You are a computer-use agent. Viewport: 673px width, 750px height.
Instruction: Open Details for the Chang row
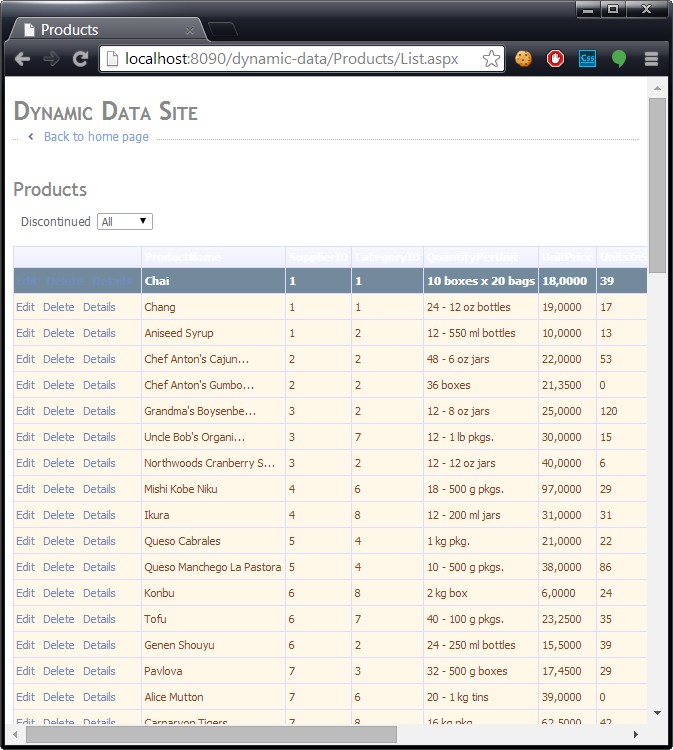coord(99,307)
